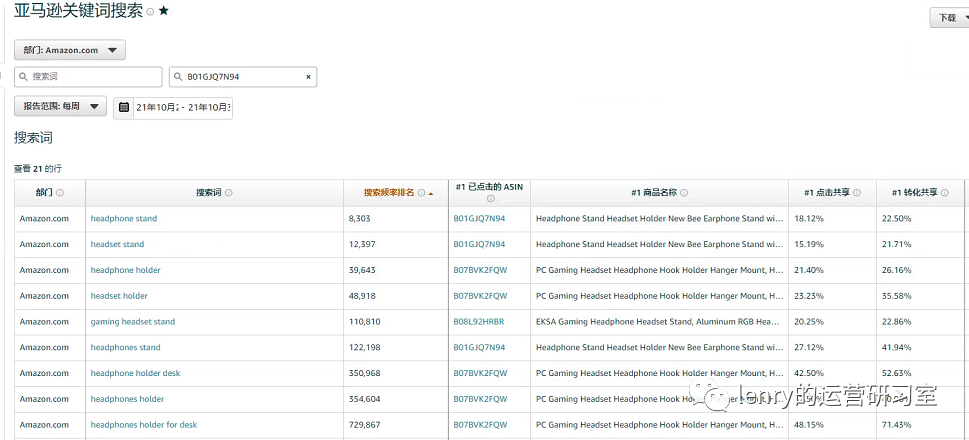
Task: Click the 搜索词 search term input field
Action: (88, 77)
